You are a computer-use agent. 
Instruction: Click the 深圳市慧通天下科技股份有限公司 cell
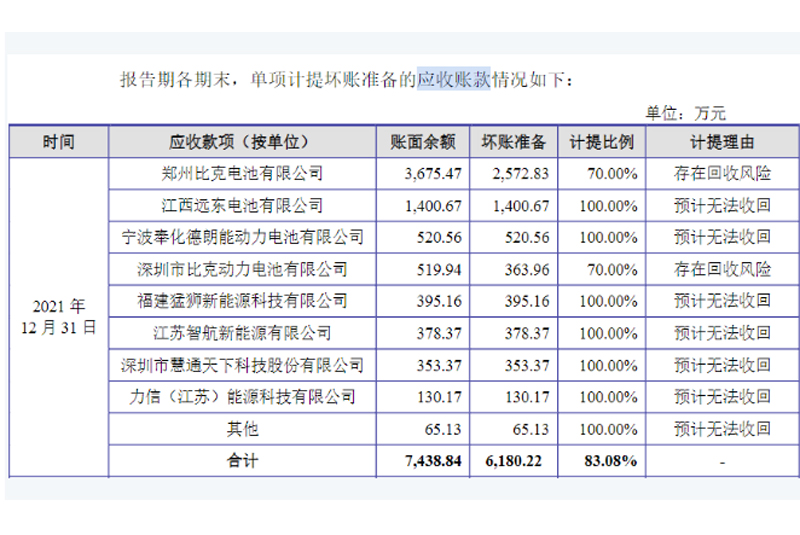click(242, 364)
